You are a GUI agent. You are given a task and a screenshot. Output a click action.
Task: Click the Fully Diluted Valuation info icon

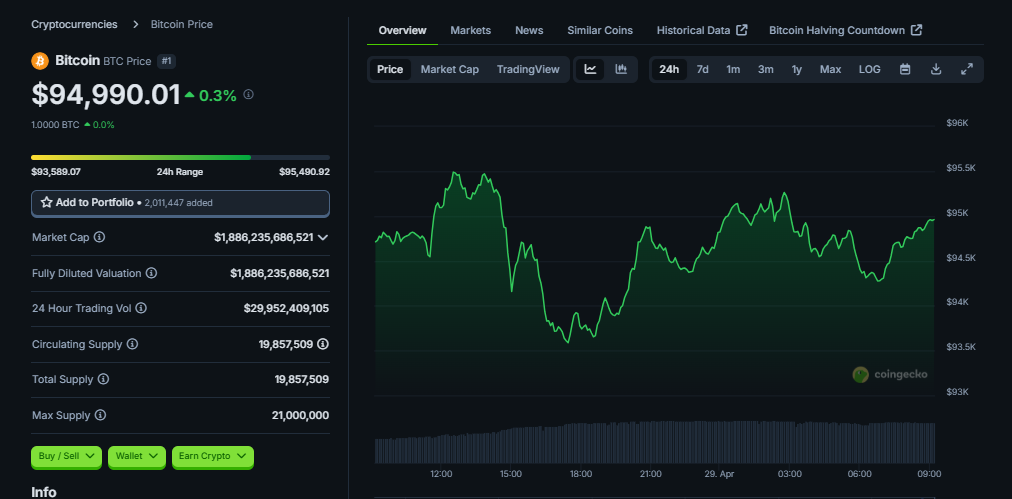tap(151, 273)
